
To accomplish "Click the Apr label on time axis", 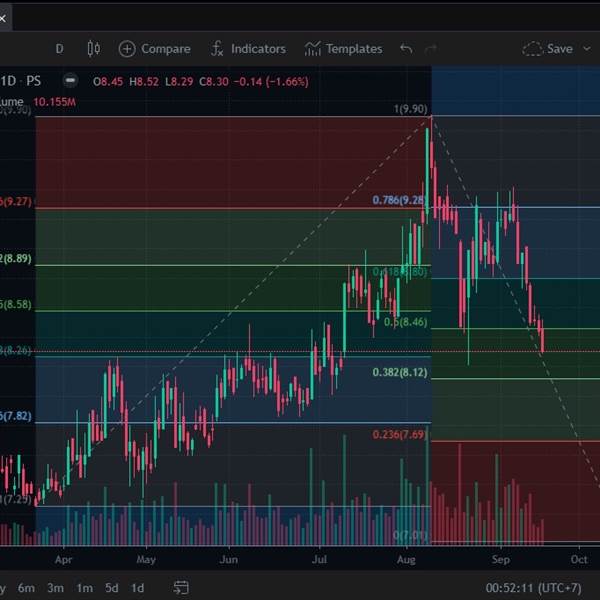I will [64, 559].
